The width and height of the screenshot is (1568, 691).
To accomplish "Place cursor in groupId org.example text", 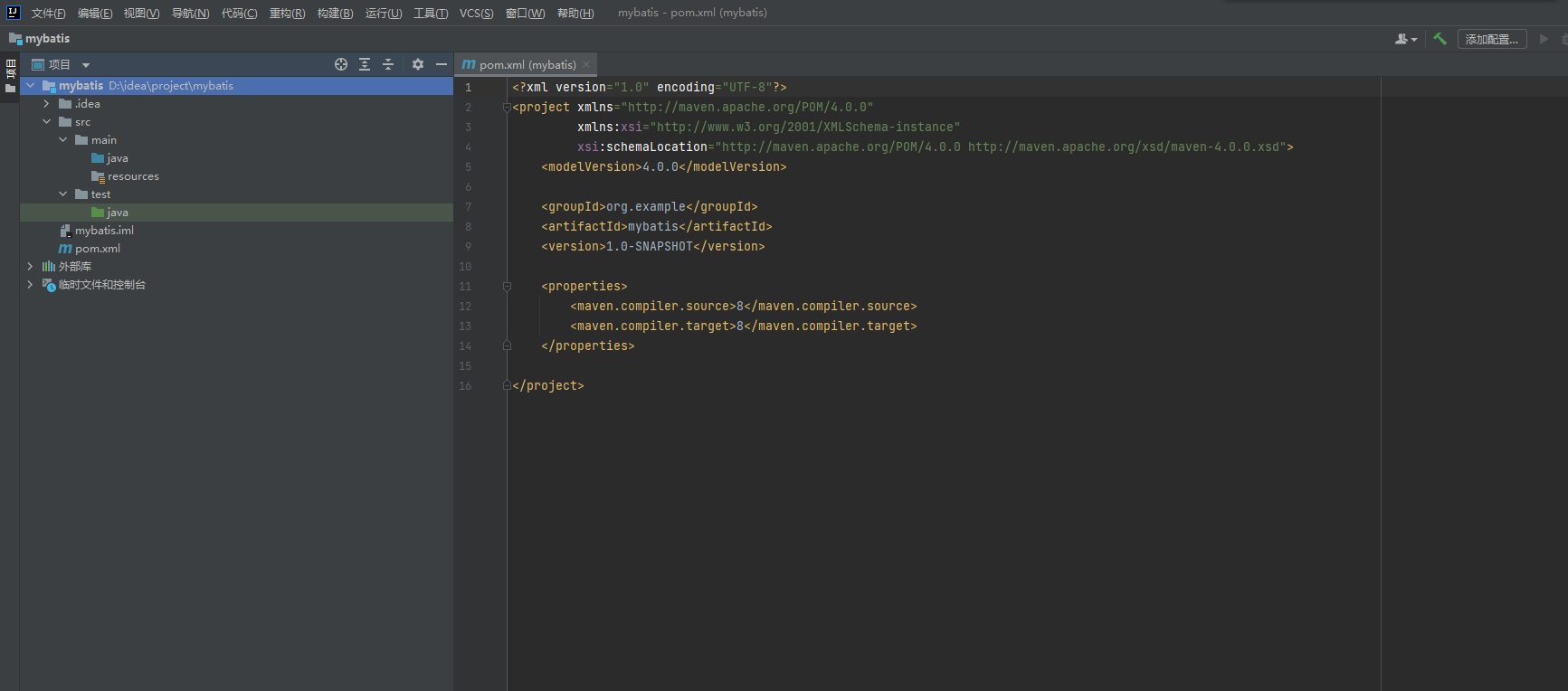I will [646, 206].
